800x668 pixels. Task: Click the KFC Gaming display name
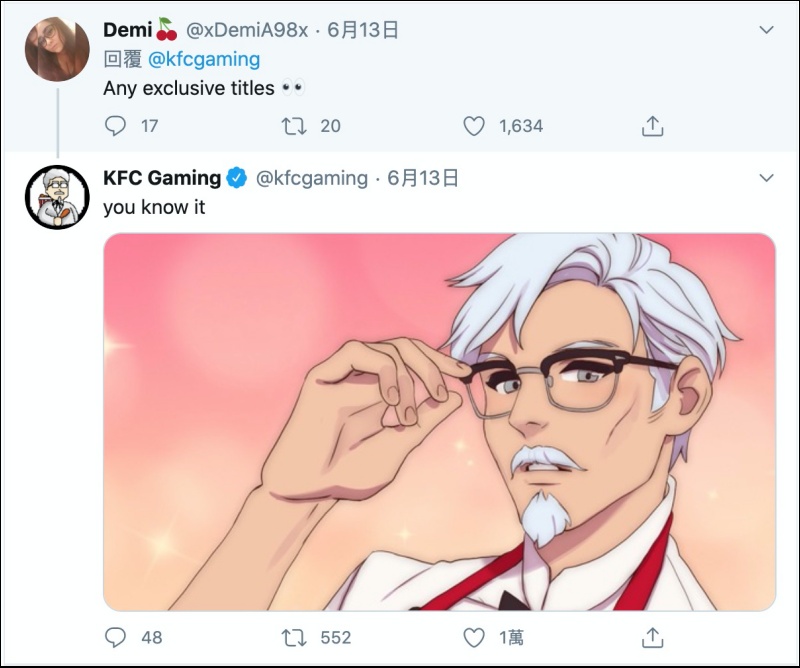point(162,178)
